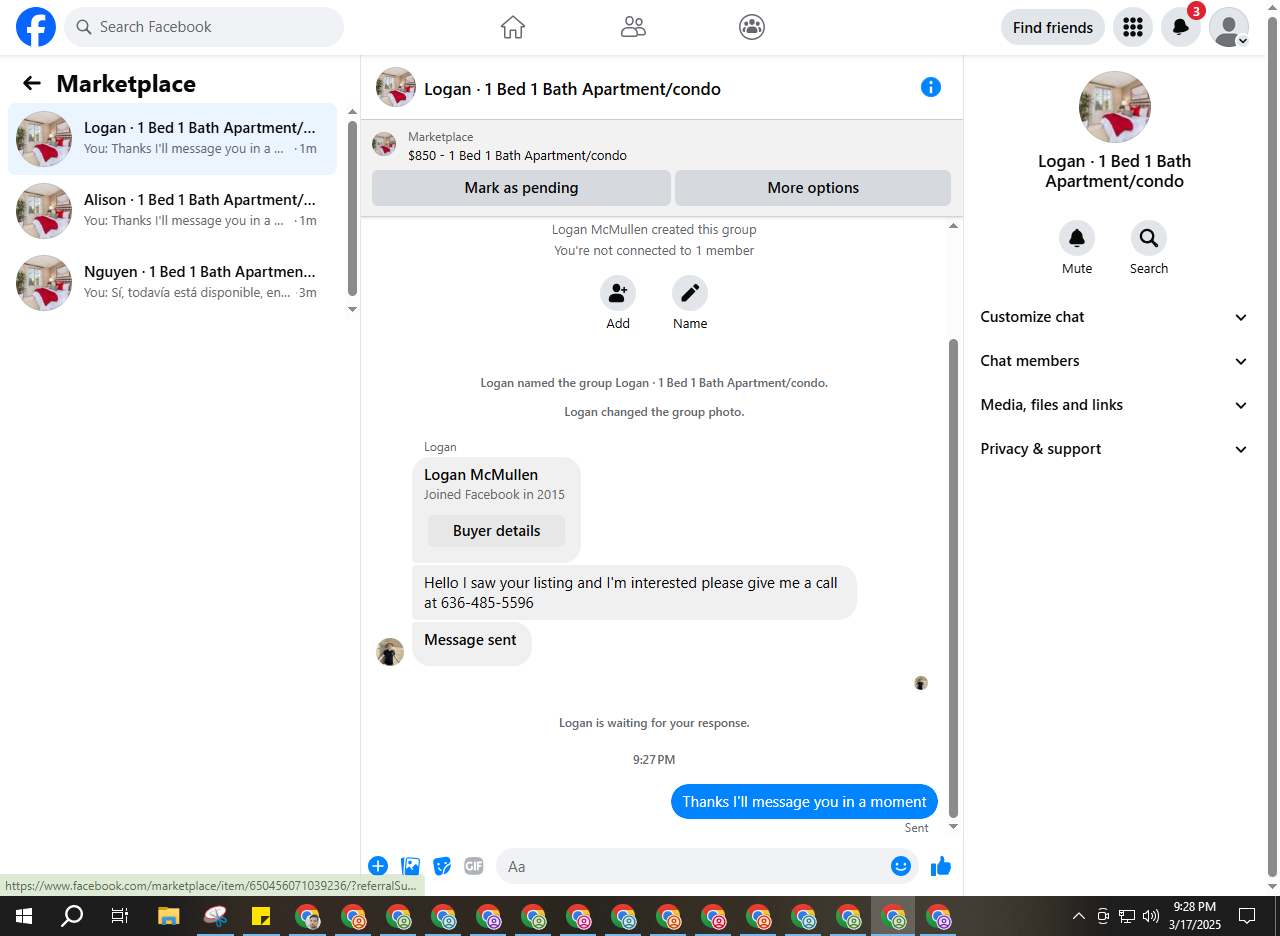Expand the Customize chat section
1280x936 pixels.
click(x=1115, y=317)
